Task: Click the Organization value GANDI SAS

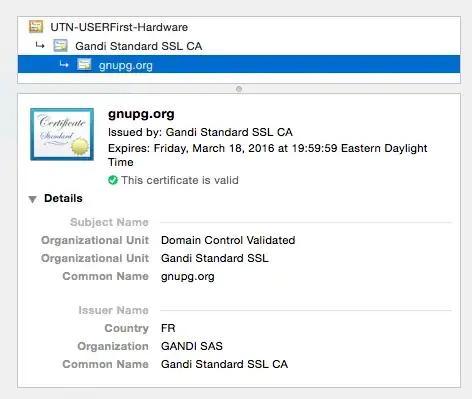Action: click(x=192, y=346)
